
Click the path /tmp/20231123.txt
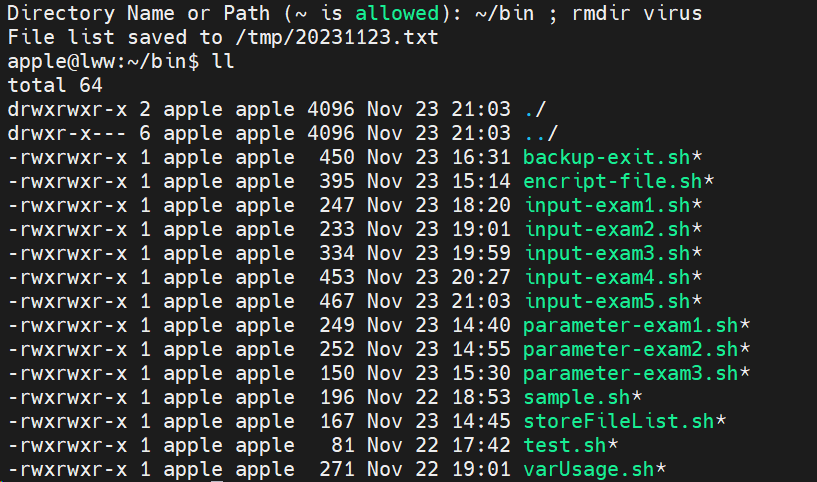[337, 37]
